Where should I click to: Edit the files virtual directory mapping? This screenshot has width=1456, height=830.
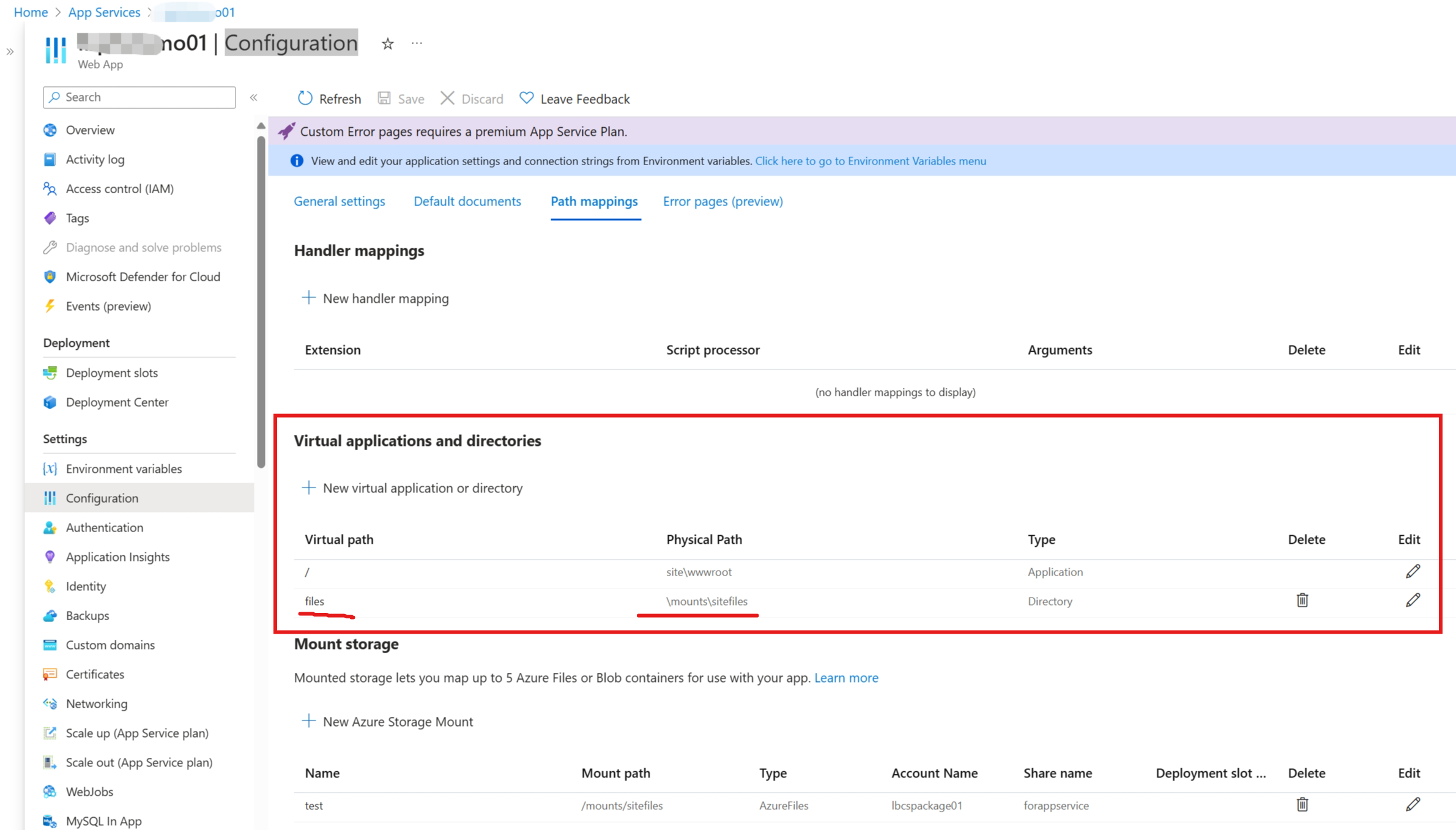pyautogui.click(x=1413, y=601)
